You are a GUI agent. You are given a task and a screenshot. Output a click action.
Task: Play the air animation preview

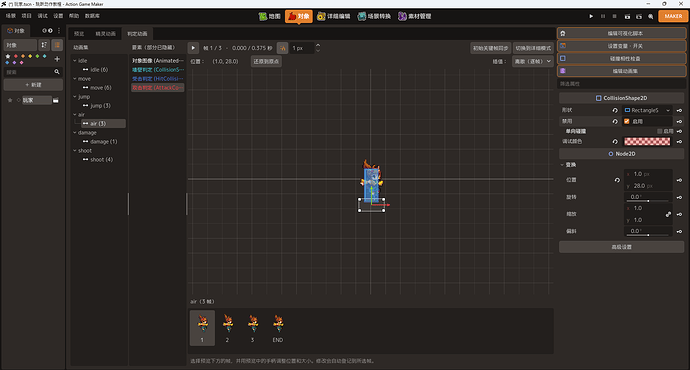coord(193,48)
